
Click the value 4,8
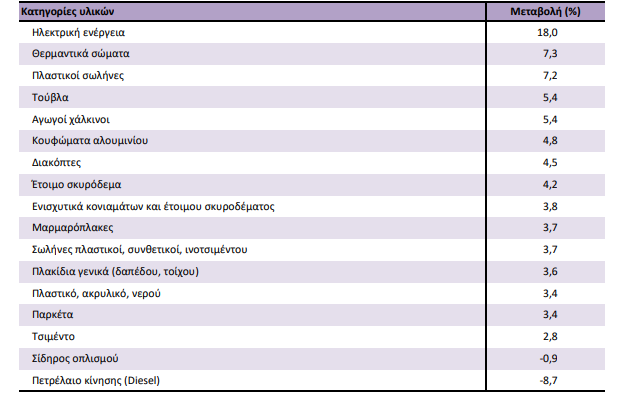(x=550, y=141)
